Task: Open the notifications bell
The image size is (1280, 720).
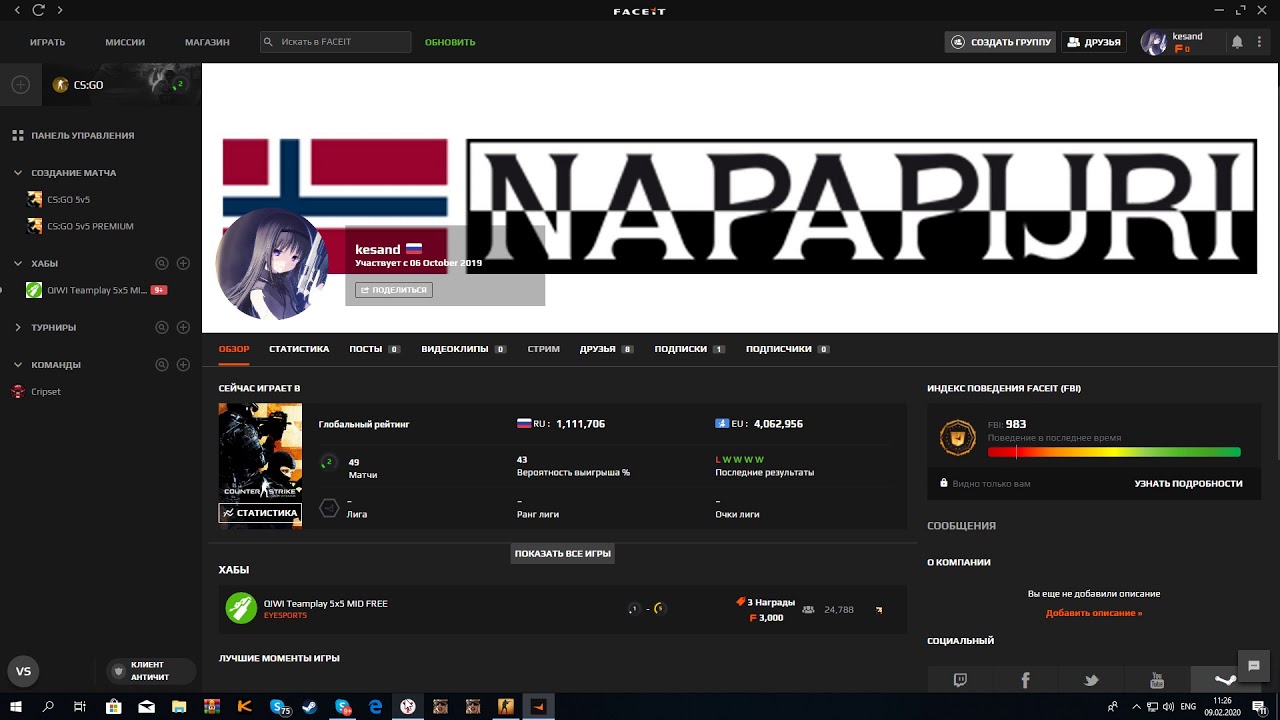Action: [1237, 42]
